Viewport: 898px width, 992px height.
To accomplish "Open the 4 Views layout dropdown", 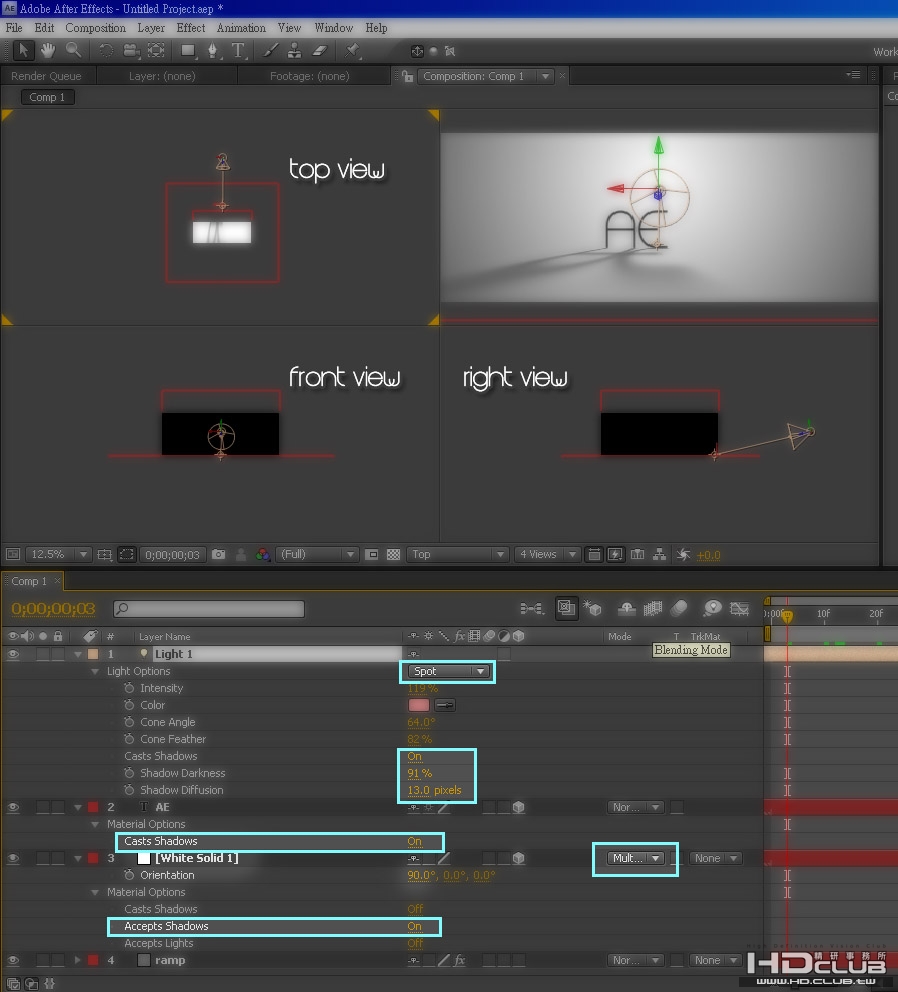I will coord(547,554).
